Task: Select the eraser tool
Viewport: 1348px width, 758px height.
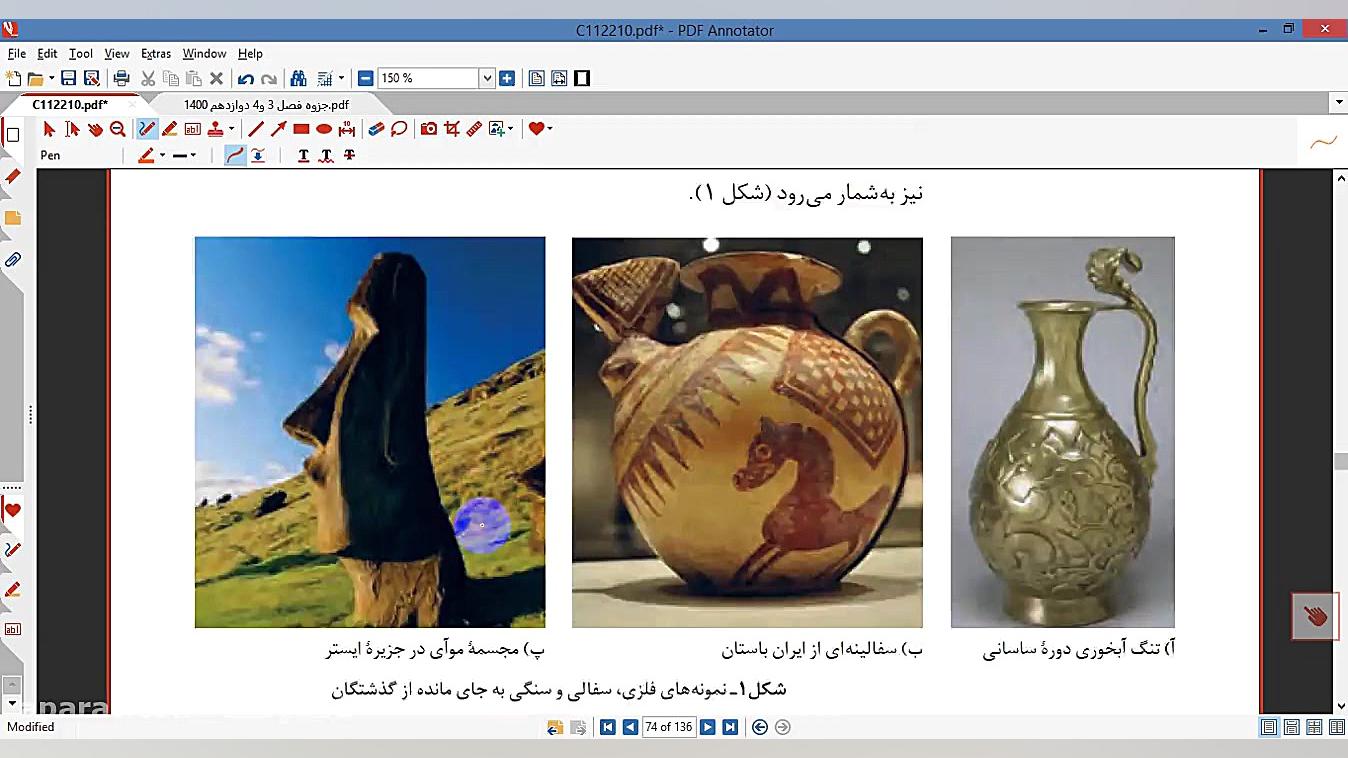Action: [377, 128]
